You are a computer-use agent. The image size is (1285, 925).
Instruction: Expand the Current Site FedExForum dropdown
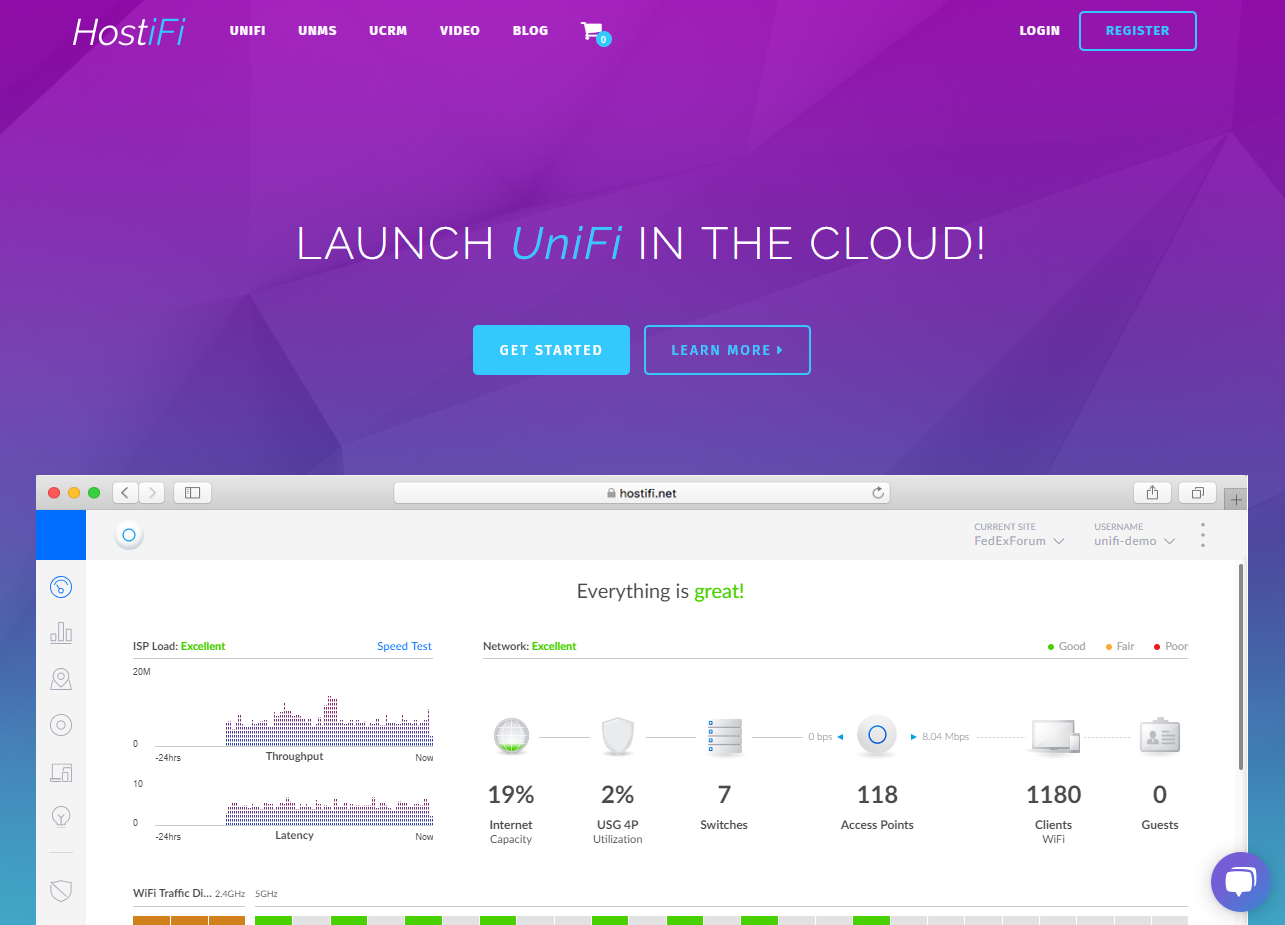pyautogui.click(x=1019, y=541)
